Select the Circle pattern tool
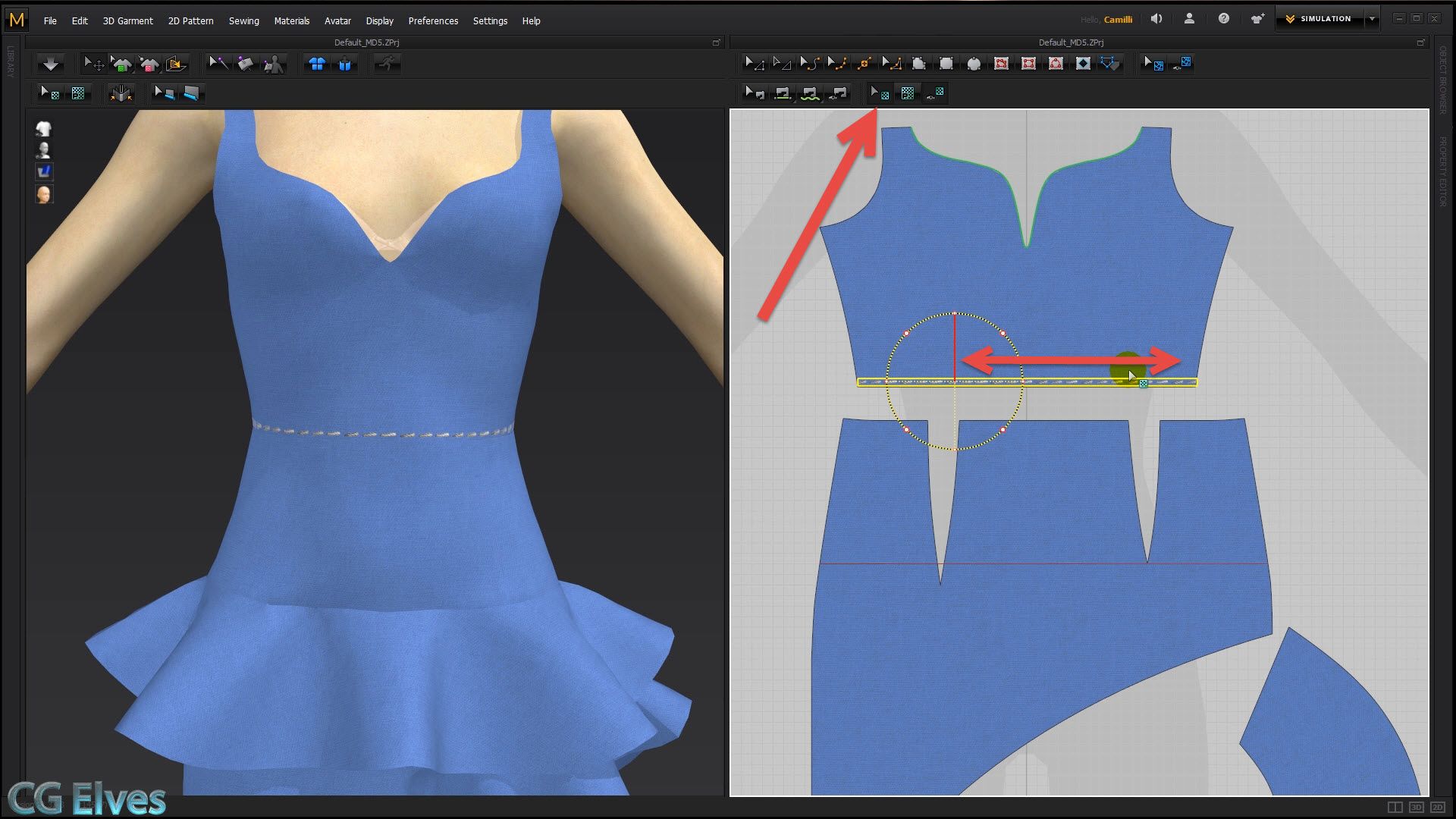This screenshot has height=819, width=1456. click(974, 64)
